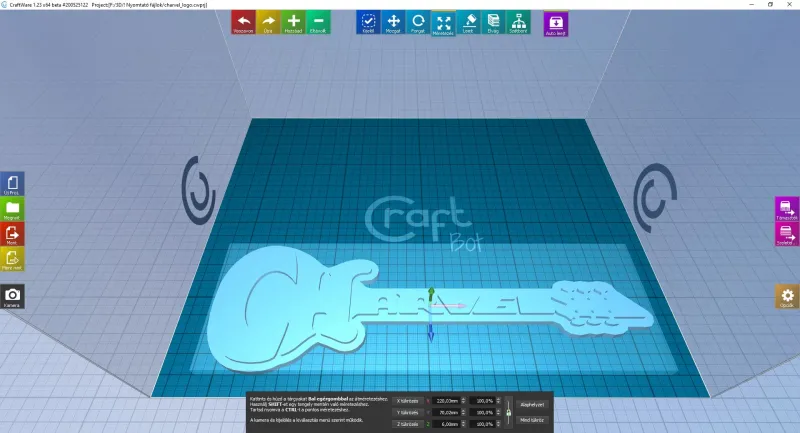
Task: Select the Kijelöl selection tool
Action: click(368, 22)
